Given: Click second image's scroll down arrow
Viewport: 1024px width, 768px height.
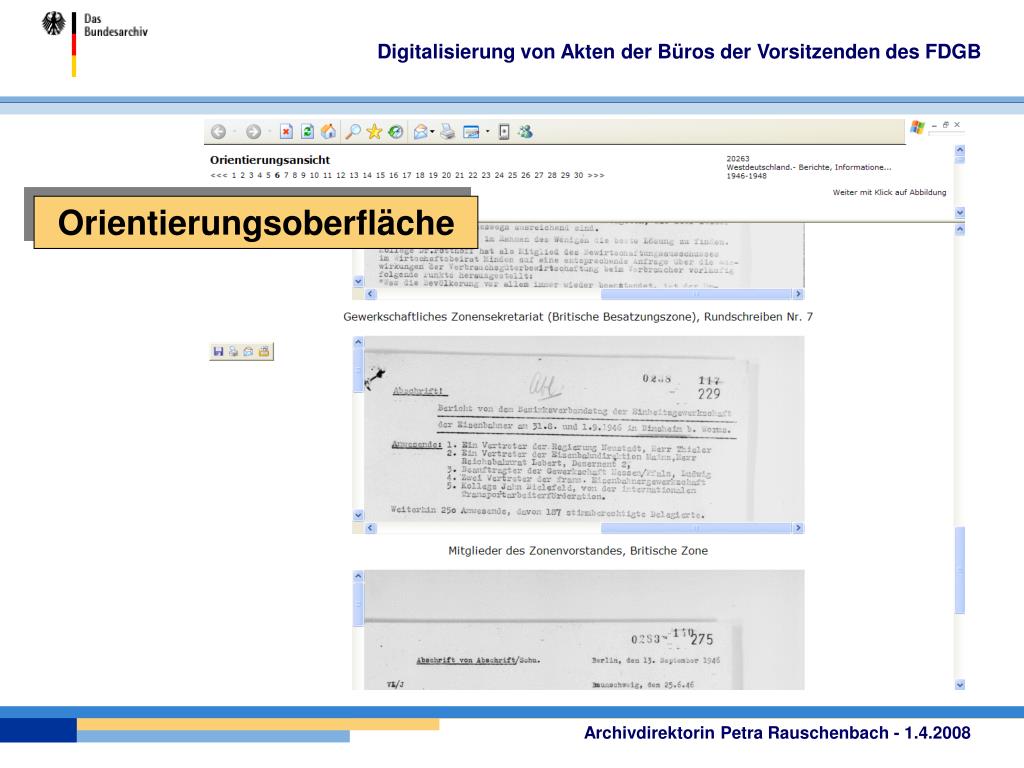Looking at the screenshot, I should pos(358,515).
